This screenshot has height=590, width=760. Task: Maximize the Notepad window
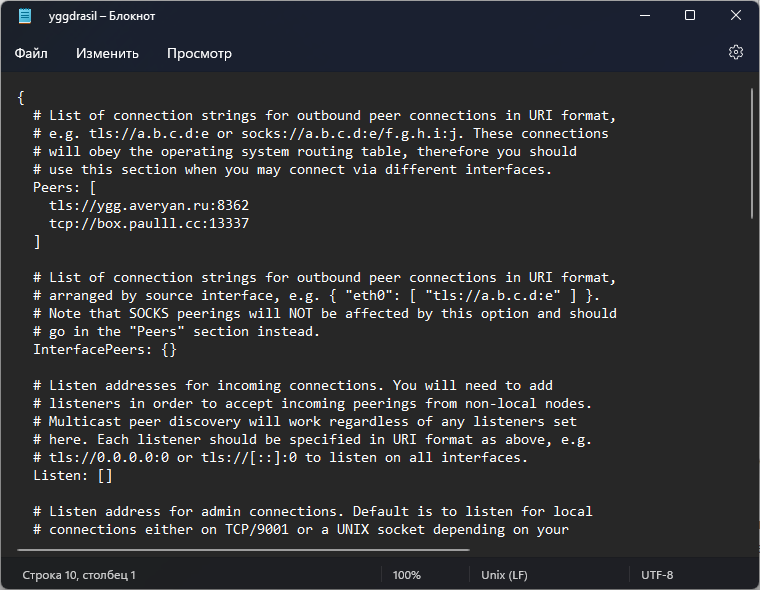pyautogui.click(x=690, y=16)
